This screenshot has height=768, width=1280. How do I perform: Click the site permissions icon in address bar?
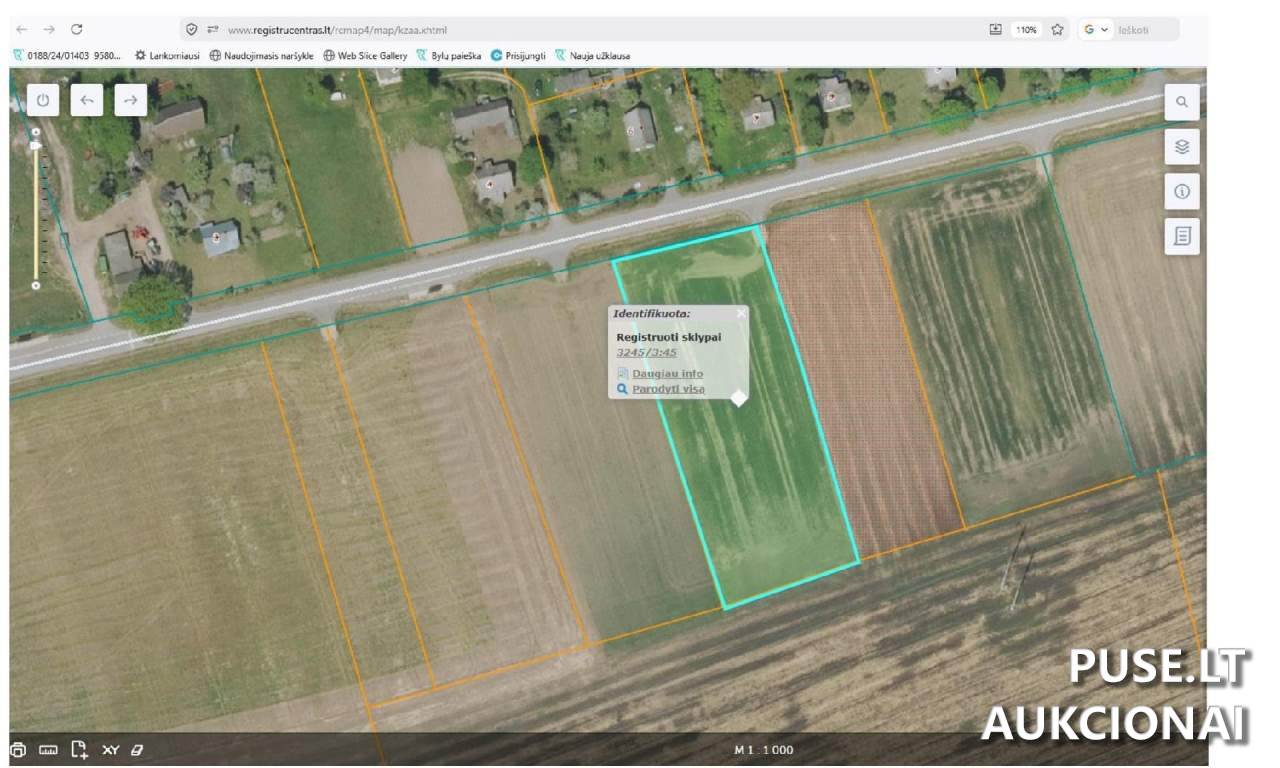pos(213,30)
